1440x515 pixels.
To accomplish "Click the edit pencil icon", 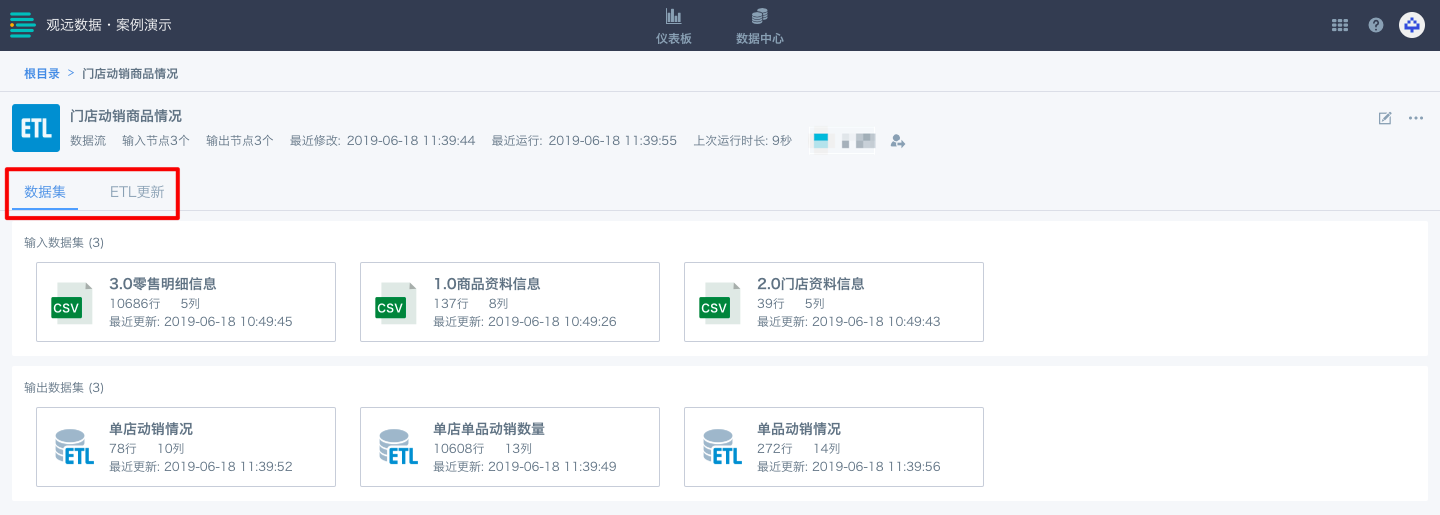I will 1385,118.
